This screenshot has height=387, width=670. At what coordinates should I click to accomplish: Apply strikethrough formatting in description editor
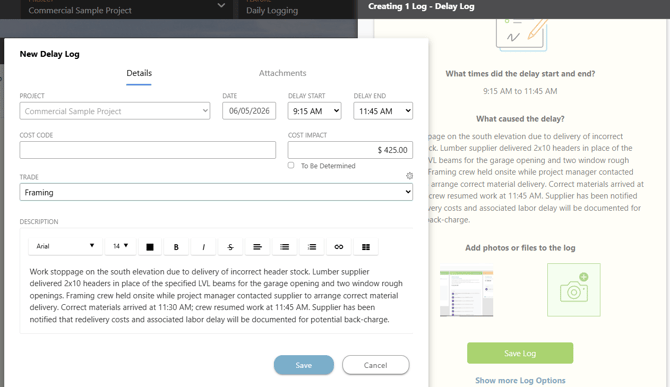[x=230, y=247]
